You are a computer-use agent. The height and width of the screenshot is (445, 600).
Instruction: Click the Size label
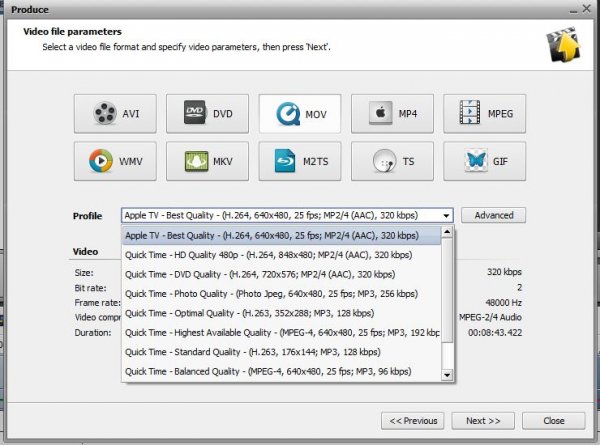[84, 273]
